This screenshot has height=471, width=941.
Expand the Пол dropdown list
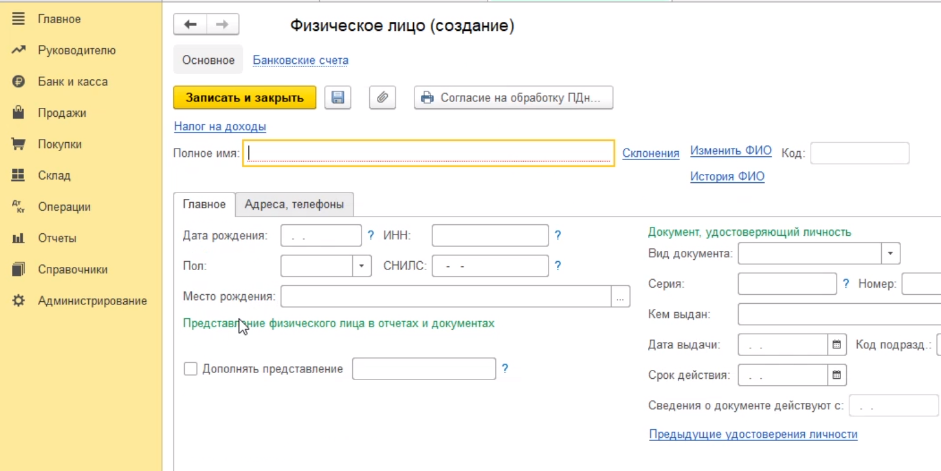(x=362, y=266)
